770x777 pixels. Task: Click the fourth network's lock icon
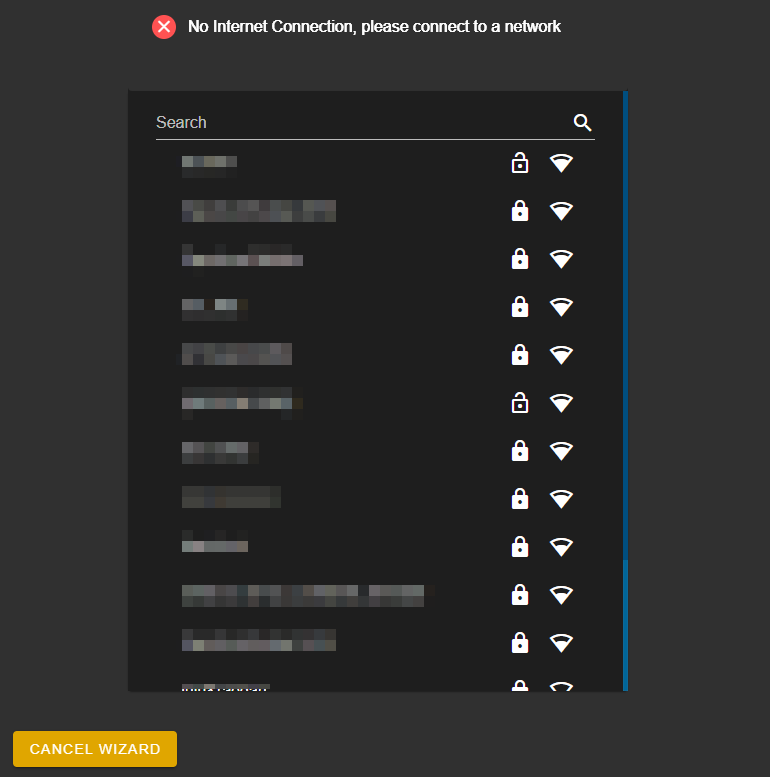[x=520, y=307]
